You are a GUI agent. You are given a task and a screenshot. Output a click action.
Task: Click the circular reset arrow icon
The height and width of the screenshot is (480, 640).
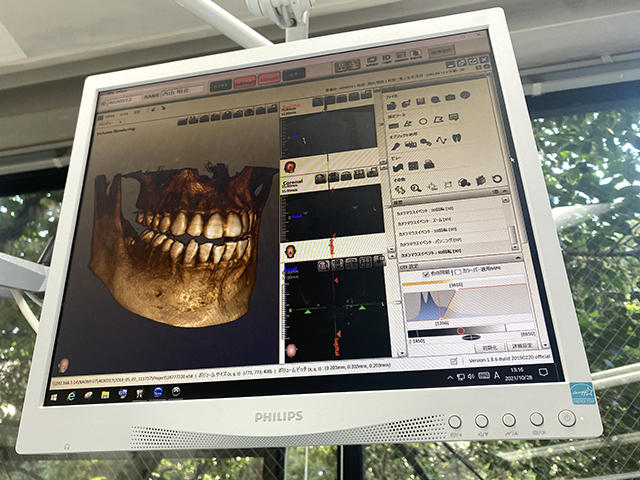click(x=497, y=179)
